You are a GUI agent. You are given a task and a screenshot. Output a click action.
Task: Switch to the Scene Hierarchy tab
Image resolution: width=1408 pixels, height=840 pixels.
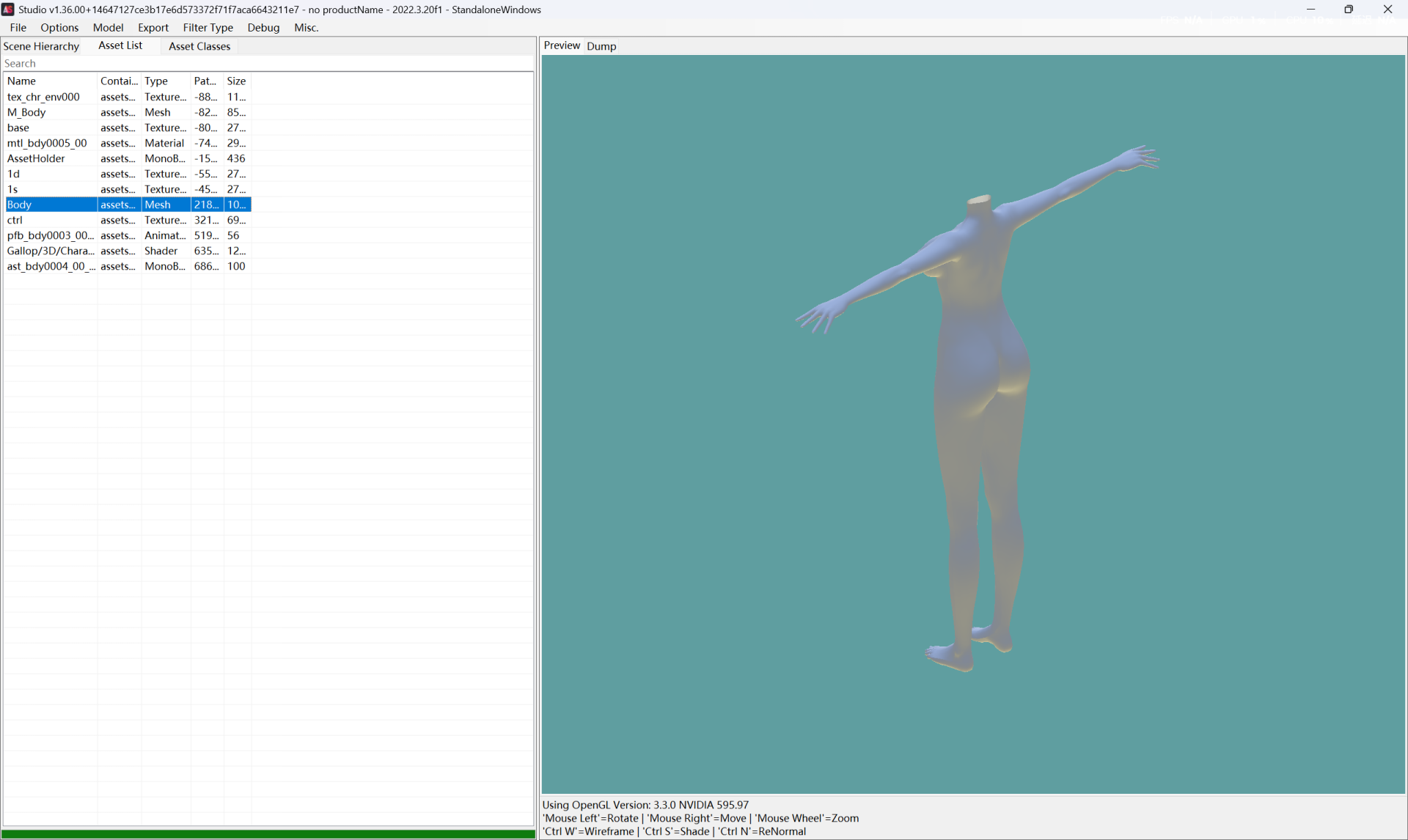click(41, 46)
